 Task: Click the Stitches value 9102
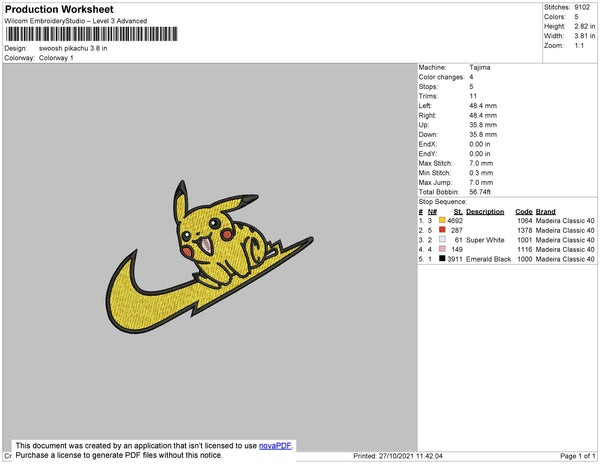click(x=582, y=7)
